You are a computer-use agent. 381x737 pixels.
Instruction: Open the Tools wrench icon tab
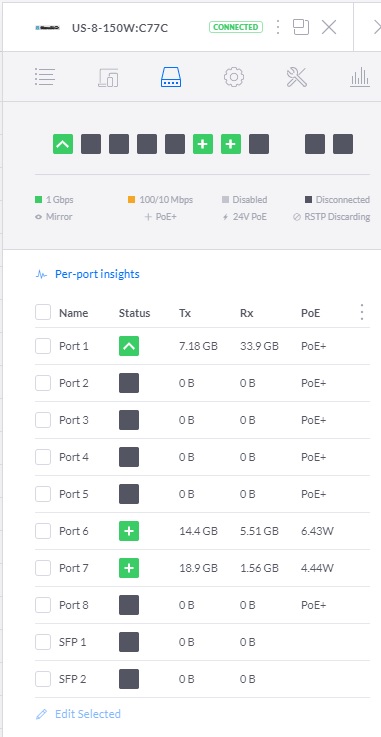click(296, 77)
